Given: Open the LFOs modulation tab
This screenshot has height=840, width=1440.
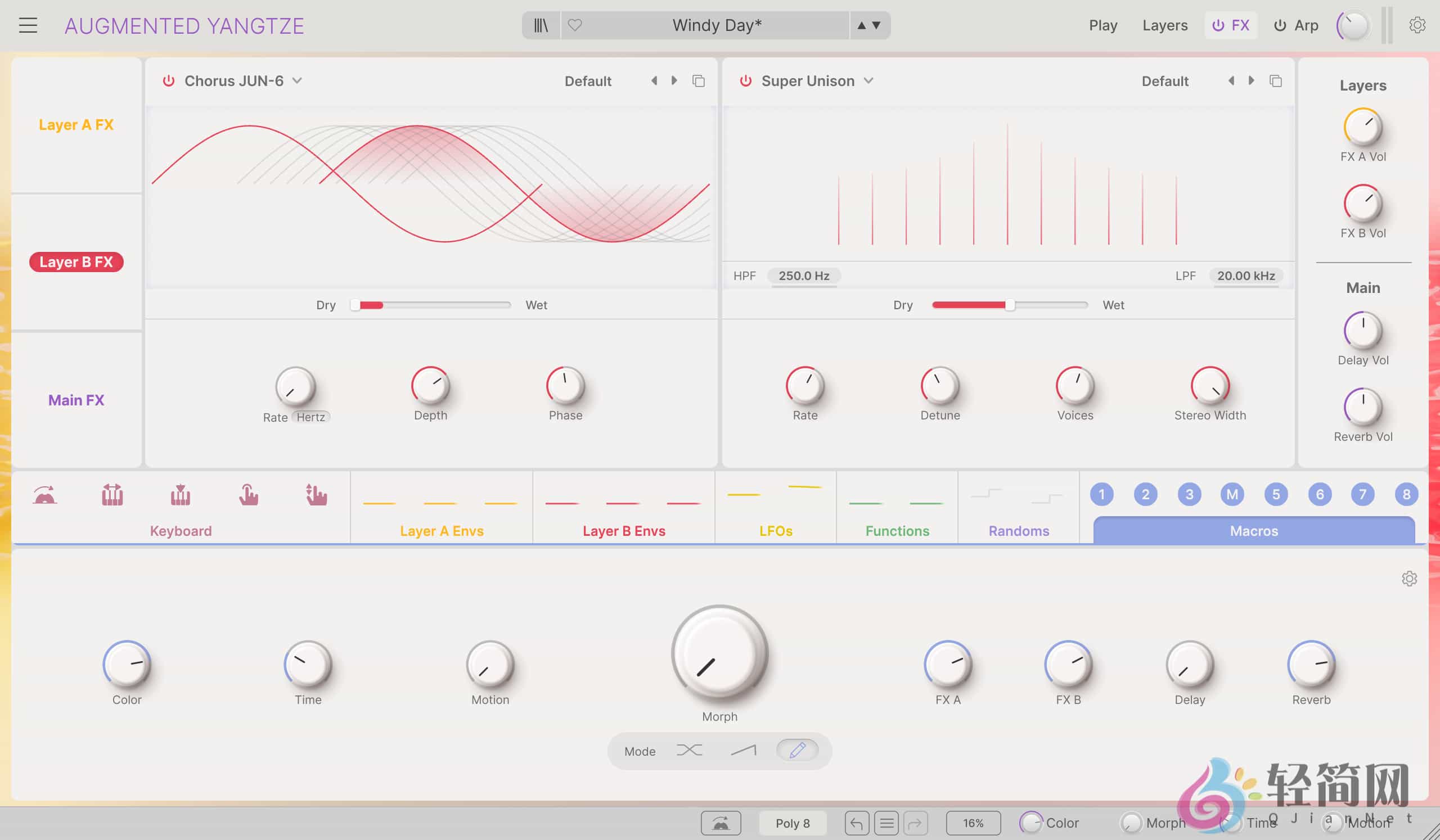Looking at the screenshot, I should (x=776, y=531).
